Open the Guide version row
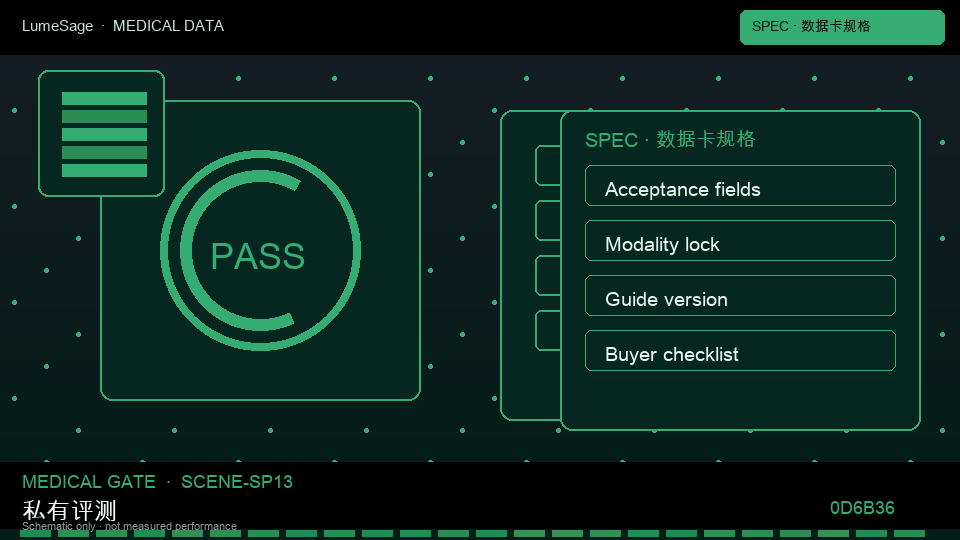Viewport: 960px width, 540px height. [740, 296]
